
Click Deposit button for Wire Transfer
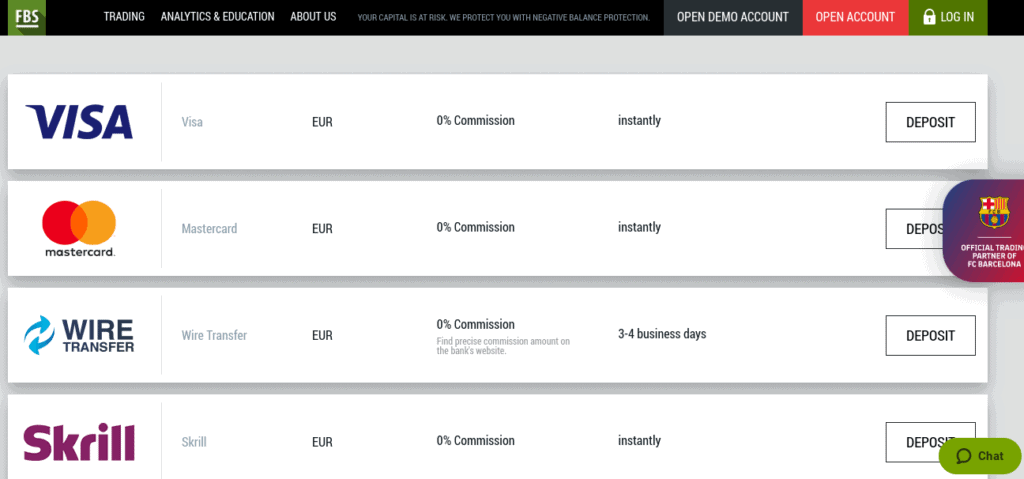(x=931, y=336)
